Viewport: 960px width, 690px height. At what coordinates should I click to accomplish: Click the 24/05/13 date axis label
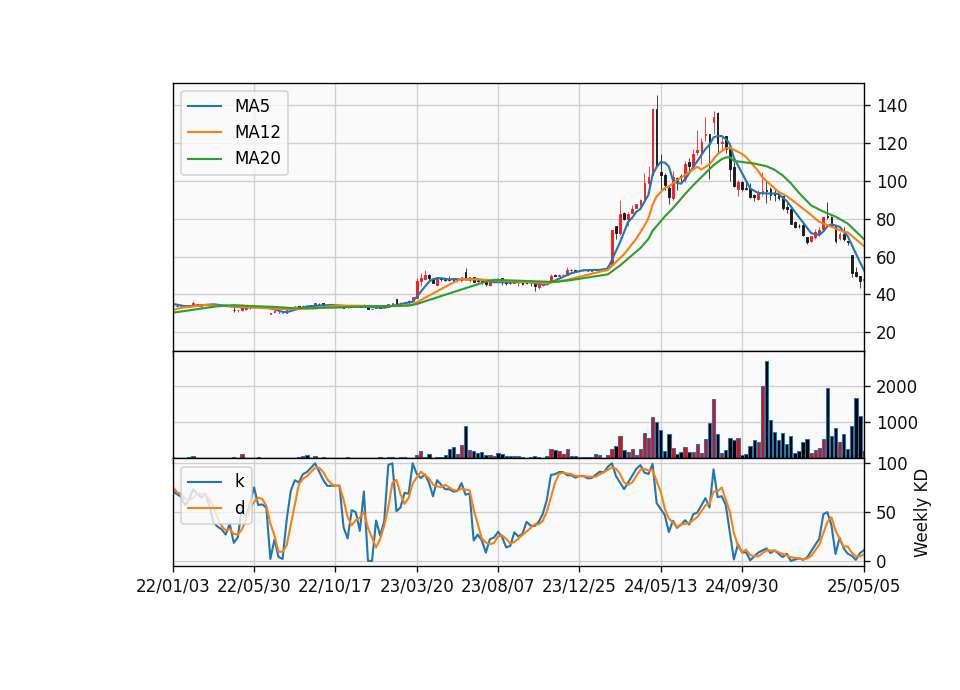click(x=661, y=586)
